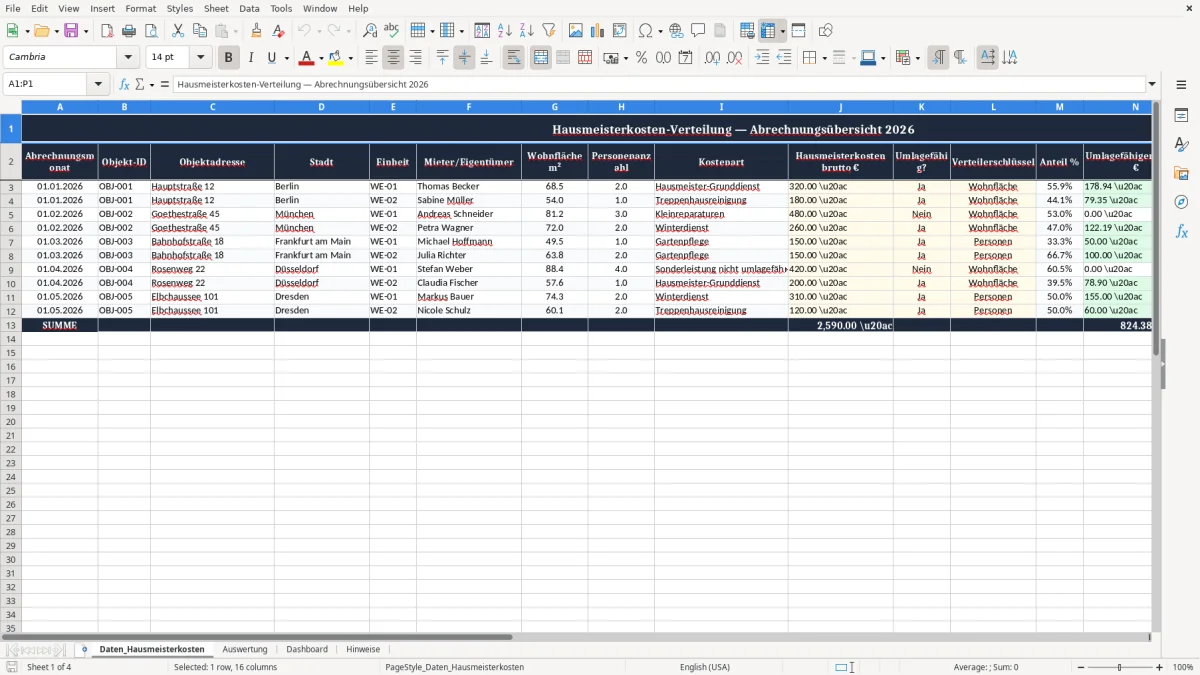
Task: Click the Increase Indent icon
Action: click(x=762, y=58)
